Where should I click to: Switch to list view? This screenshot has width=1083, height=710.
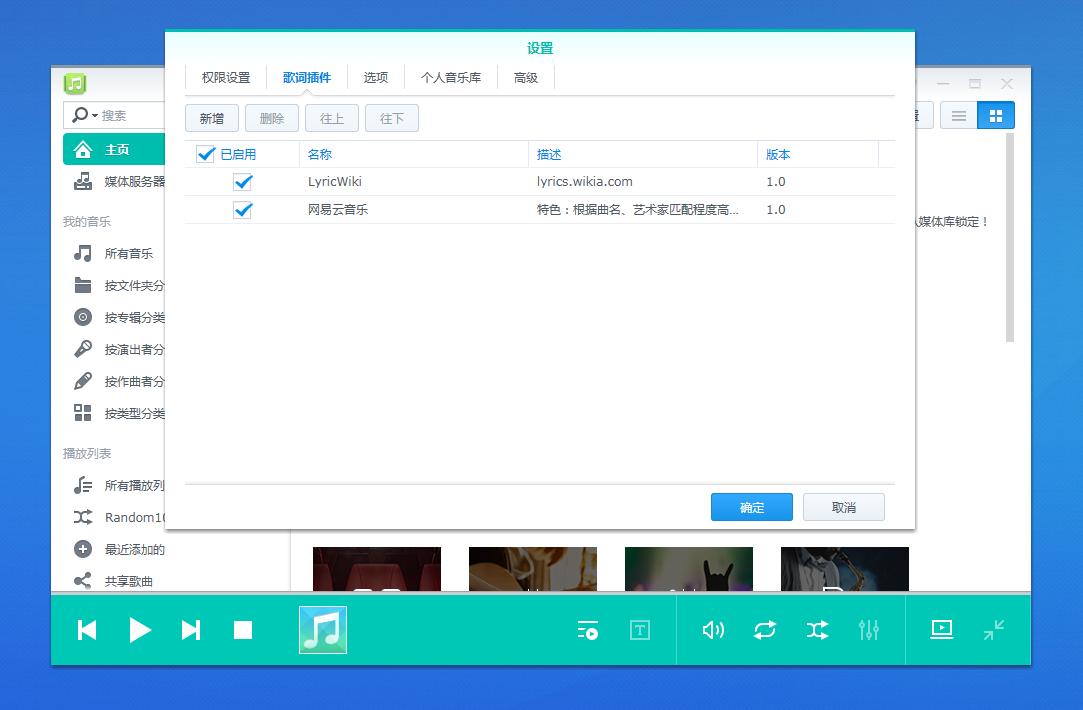click(x=958, y=115)
